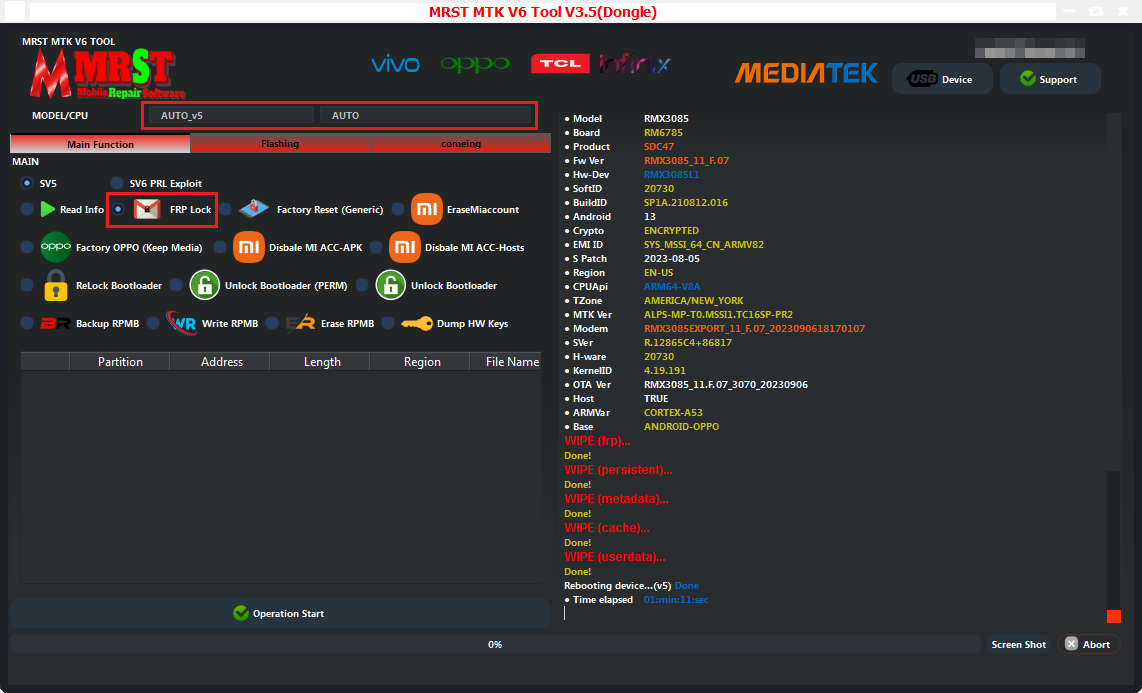Click the green OPPO Factory icon

pos(56,248)
